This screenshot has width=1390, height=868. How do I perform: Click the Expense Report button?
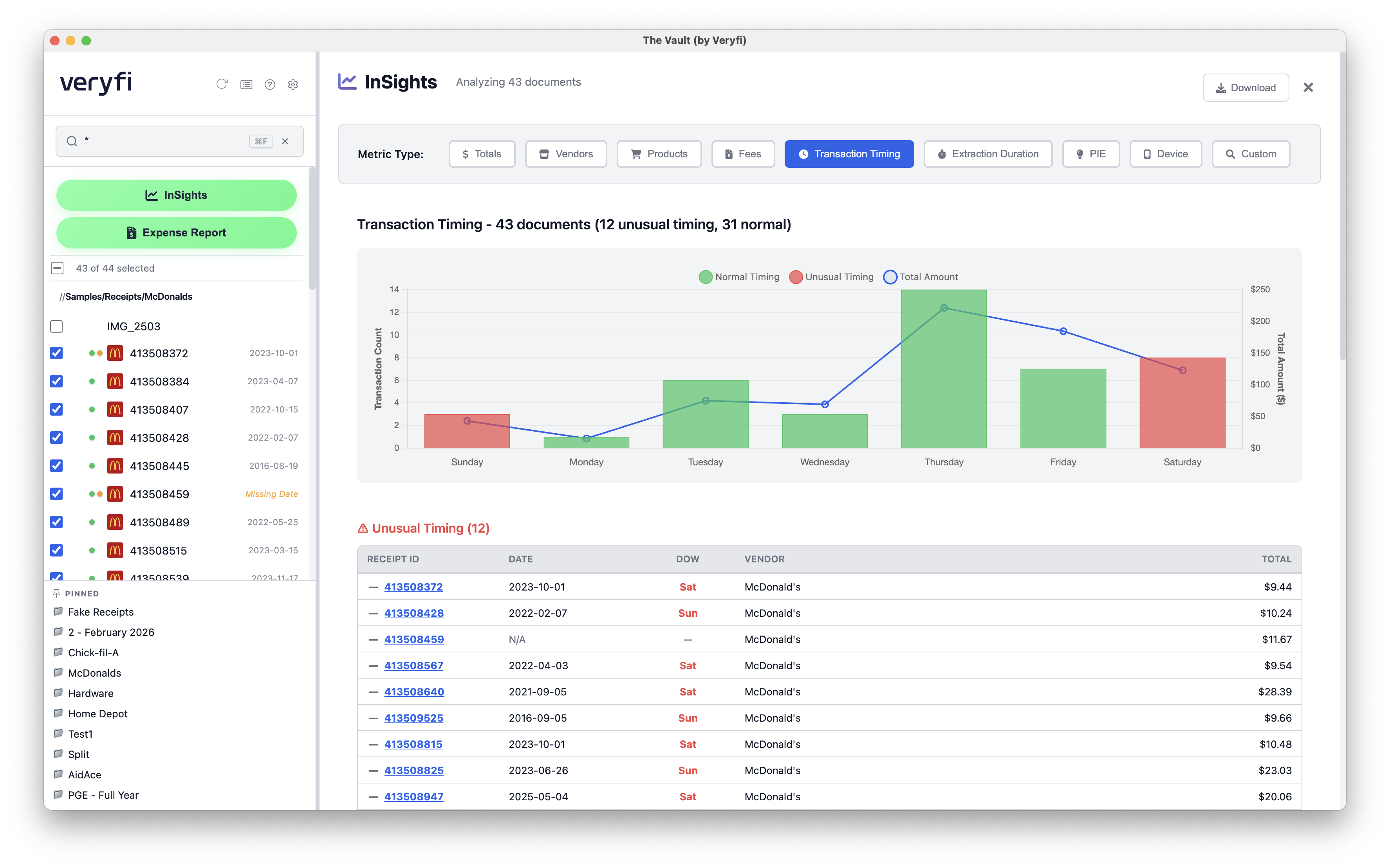pos(176,232)
